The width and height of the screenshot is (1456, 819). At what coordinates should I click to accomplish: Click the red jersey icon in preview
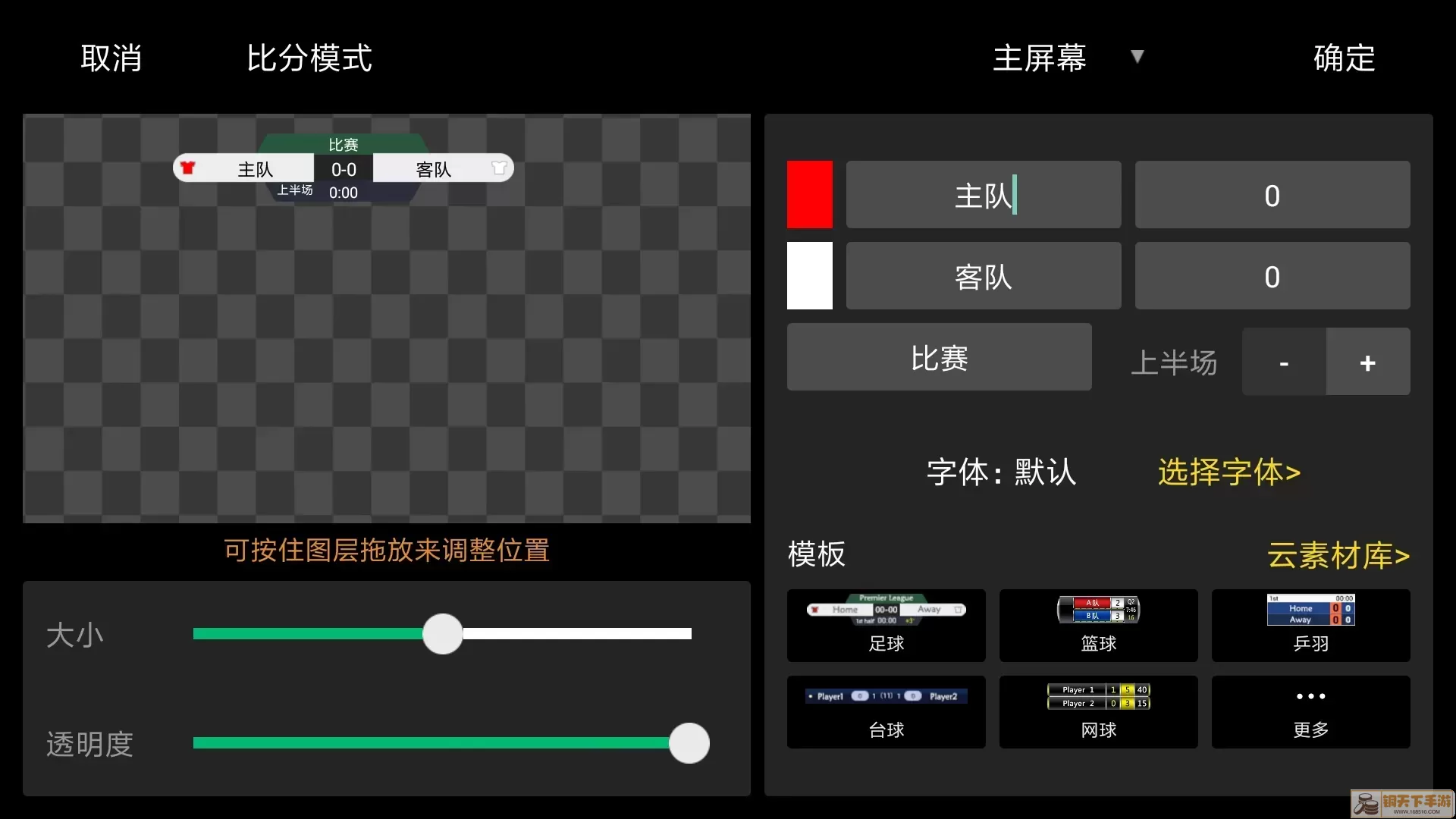click(x=188, y=168)
